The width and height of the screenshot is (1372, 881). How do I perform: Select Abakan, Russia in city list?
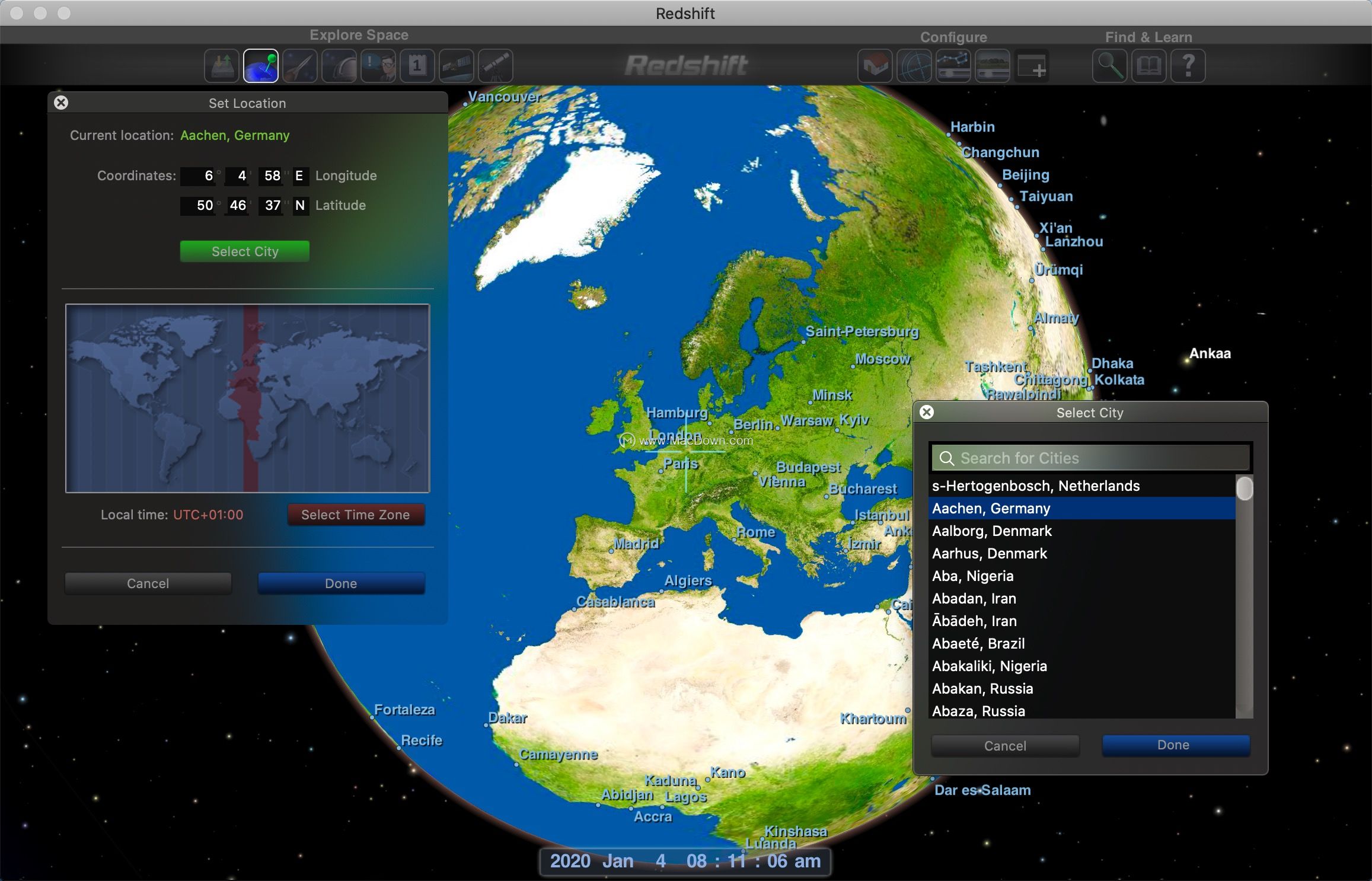(1081, 689)
